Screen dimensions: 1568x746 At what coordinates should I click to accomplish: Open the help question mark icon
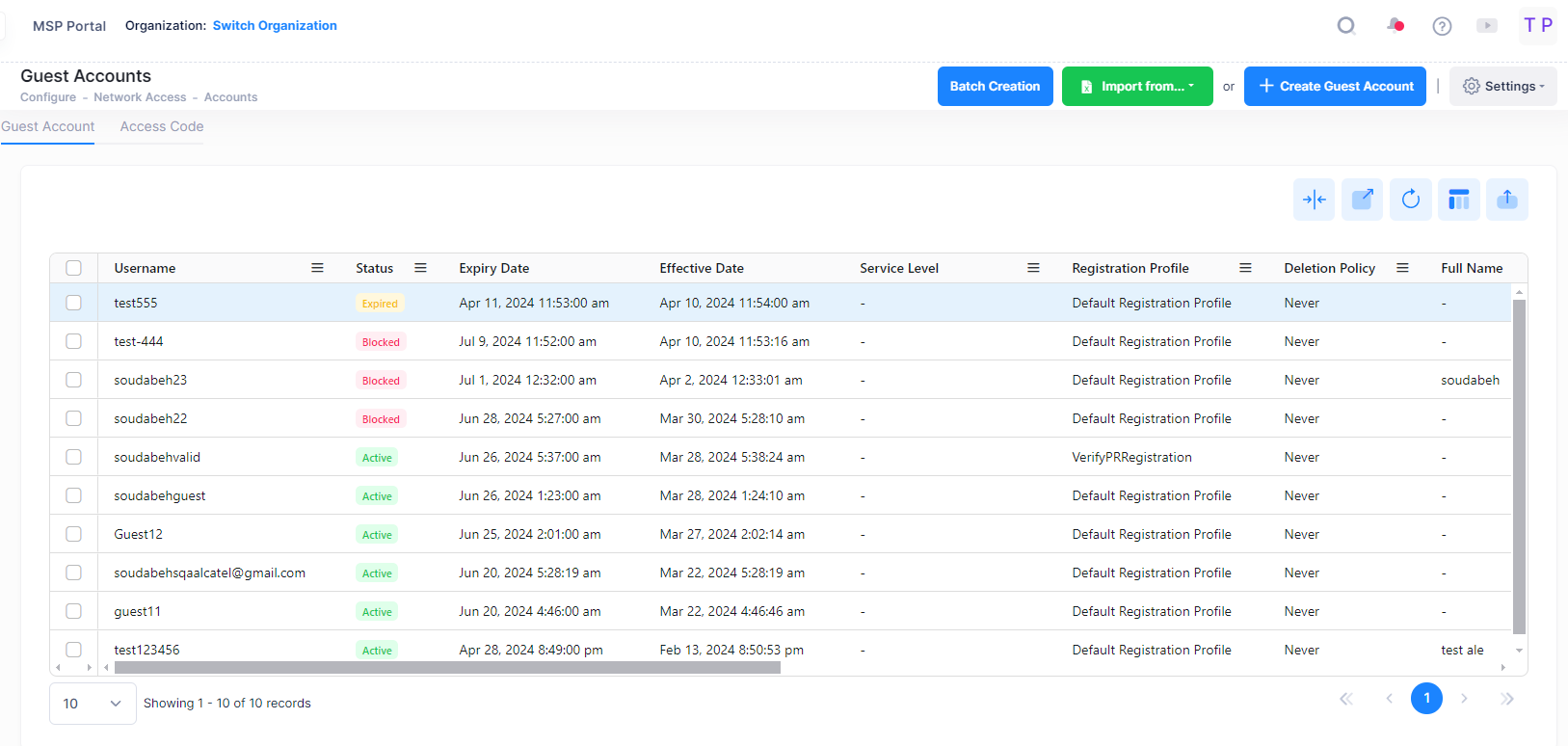coord(1442,26)
